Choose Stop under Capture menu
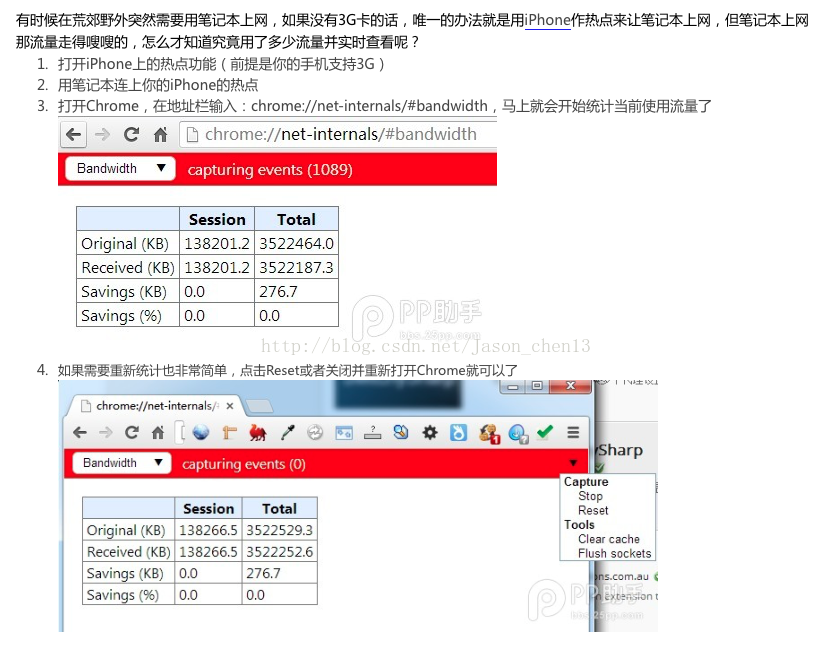This screenshot has height=671, width=832. [x=590, y=496]
